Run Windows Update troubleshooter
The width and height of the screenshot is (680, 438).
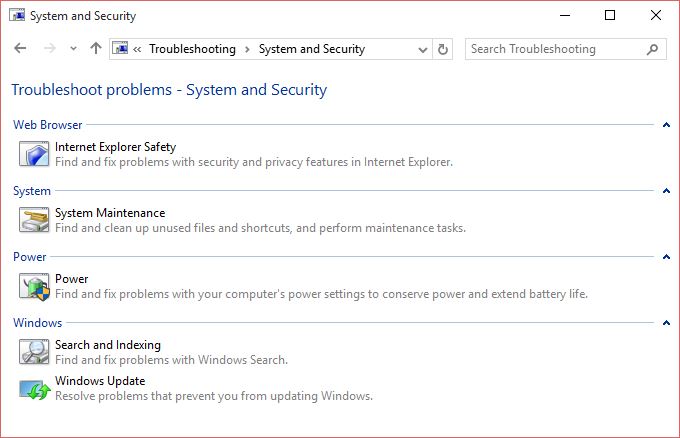click(100, 381)
